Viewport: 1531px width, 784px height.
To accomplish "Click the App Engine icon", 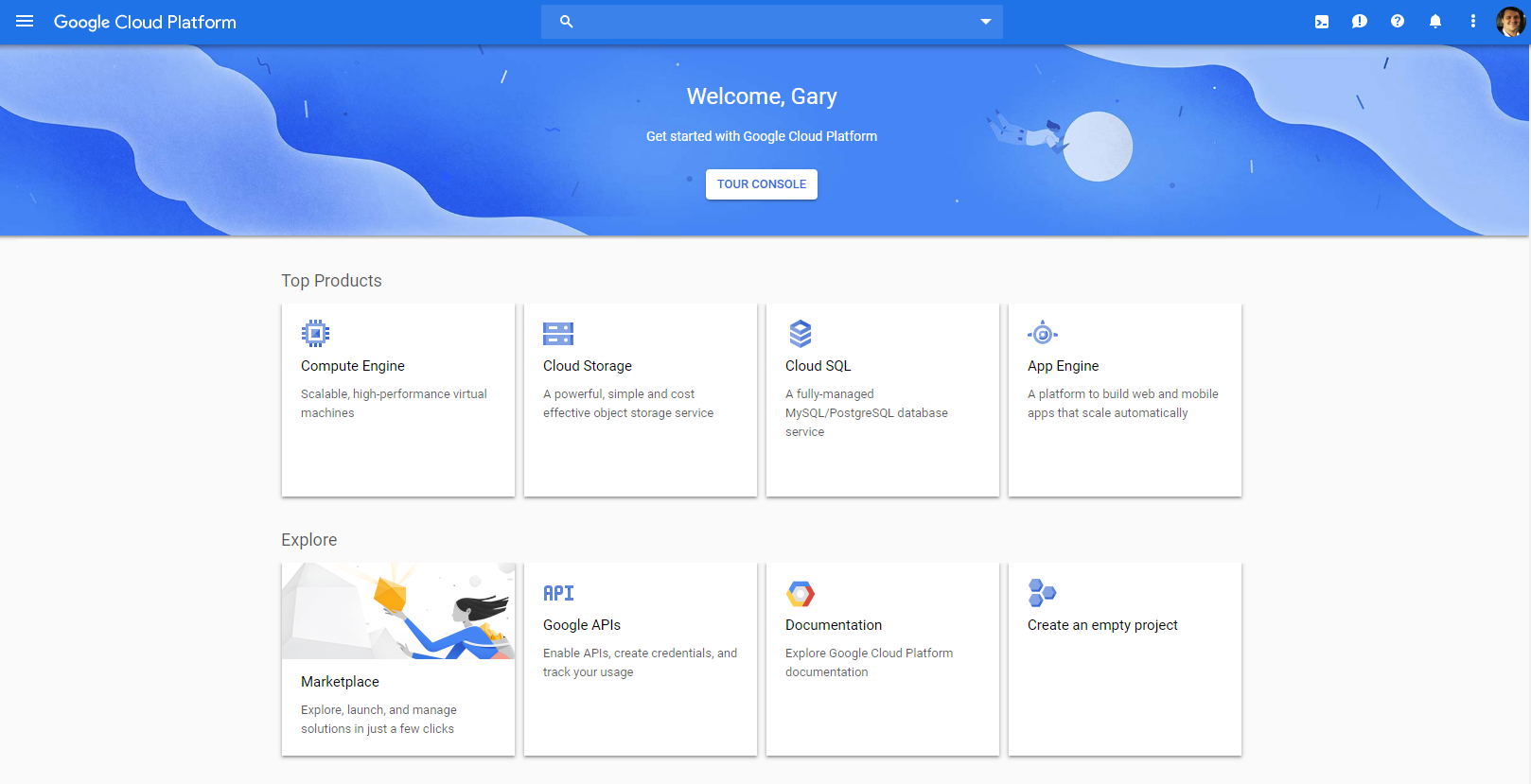I will pyautogui.click(x=1043, y=333).
